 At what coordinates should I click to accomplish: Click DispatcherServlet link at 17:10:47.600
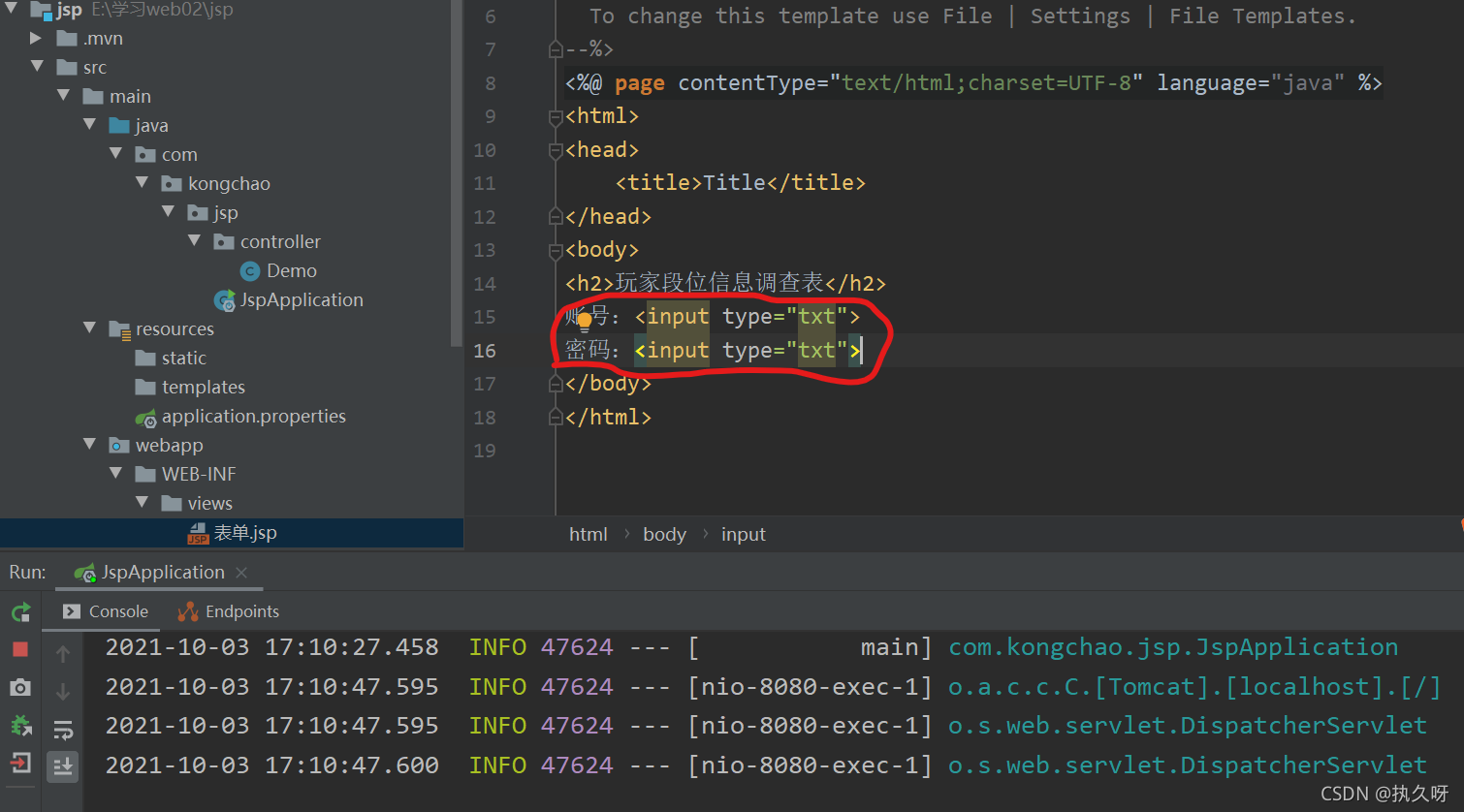click(x=1188, y=765)
